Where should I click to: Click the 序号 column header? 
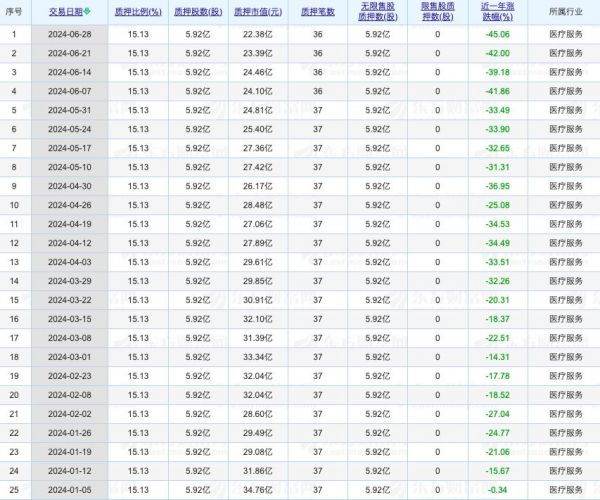14,12
